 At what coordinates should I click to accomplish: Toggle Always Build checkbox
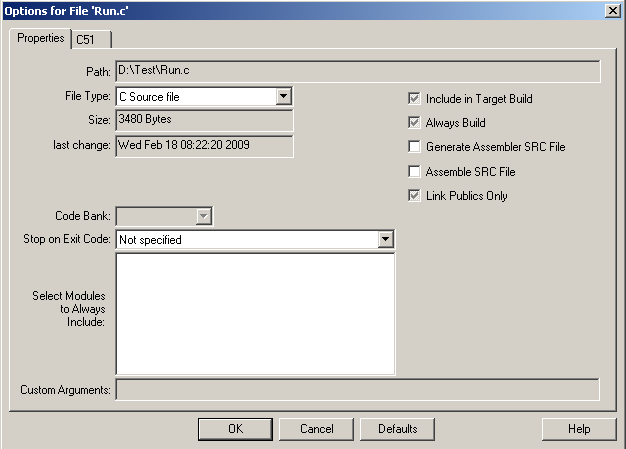pos(414,123)
